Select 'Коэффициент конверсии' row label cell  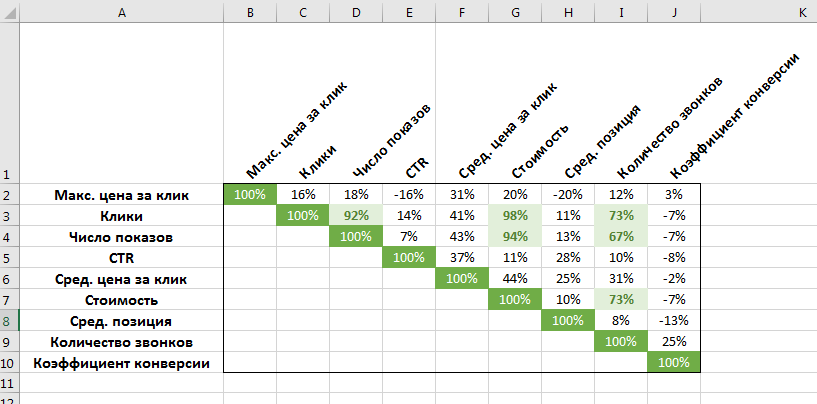point(121,362)
